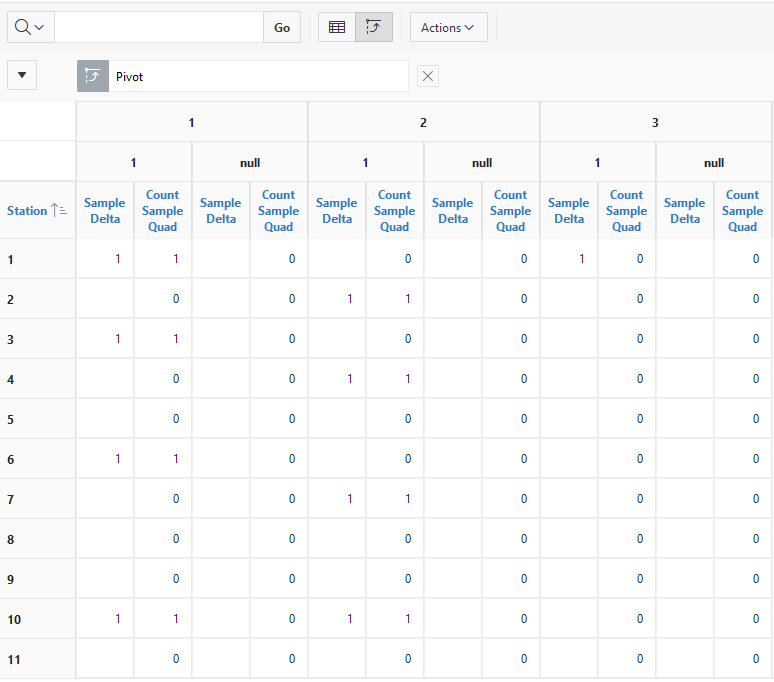The image size is (774, 682).
Task: Click Station 7's Count Sample Quad value of 1
Action: coord(407,499)
